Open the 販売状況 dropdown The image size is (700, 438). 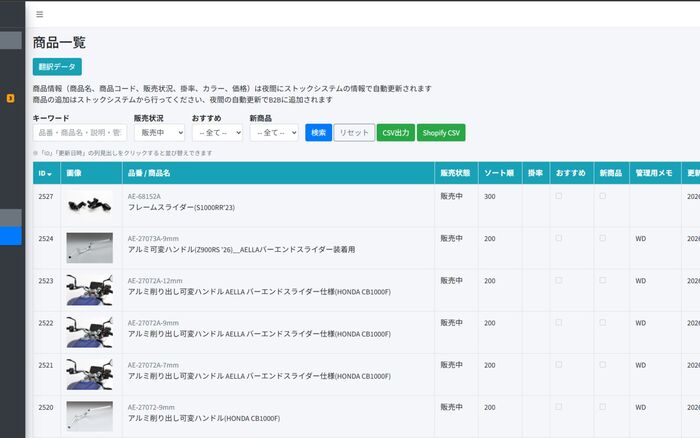coord(159,133)
